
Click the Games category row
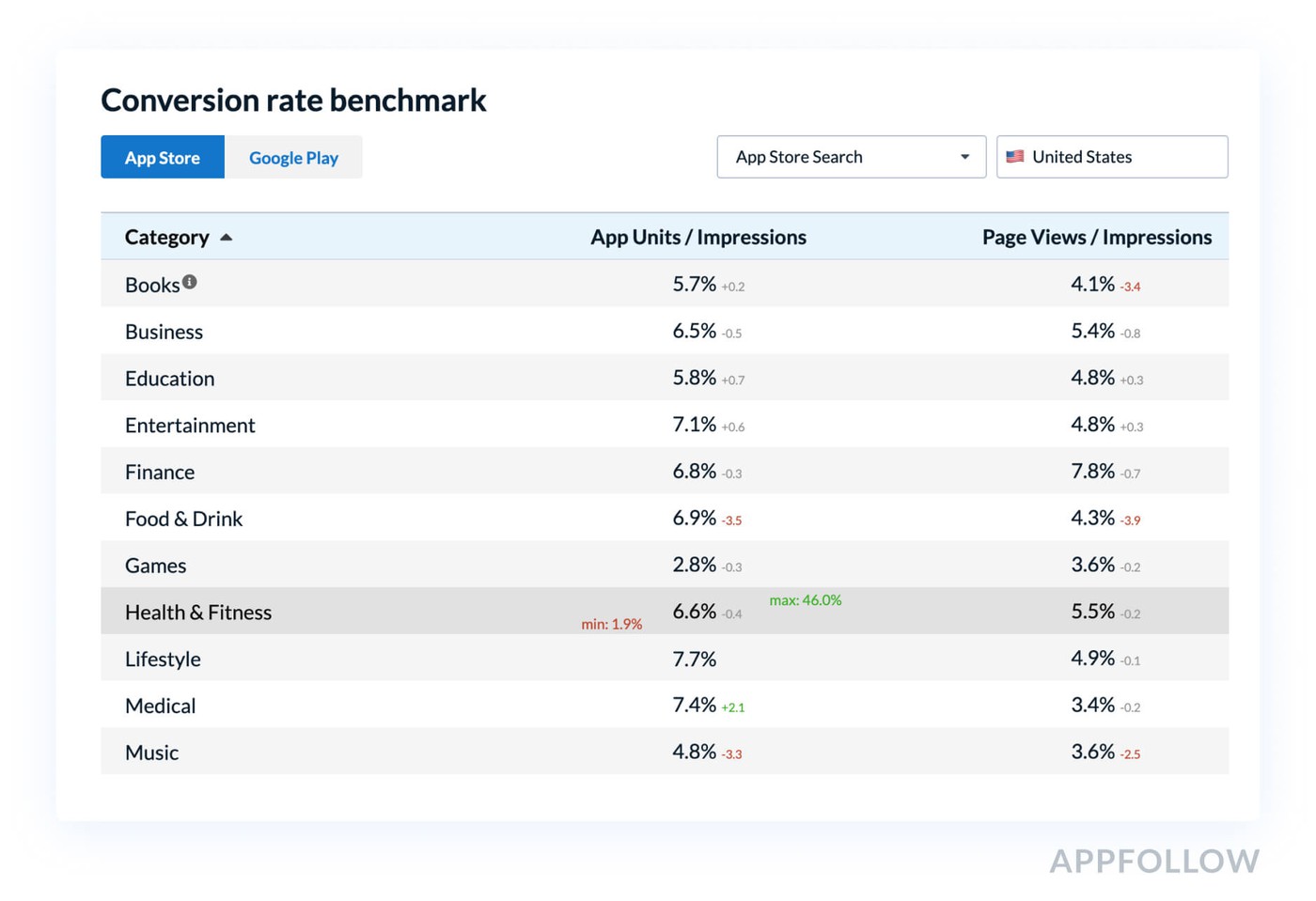pyautogui.click(x=156, y=566)
